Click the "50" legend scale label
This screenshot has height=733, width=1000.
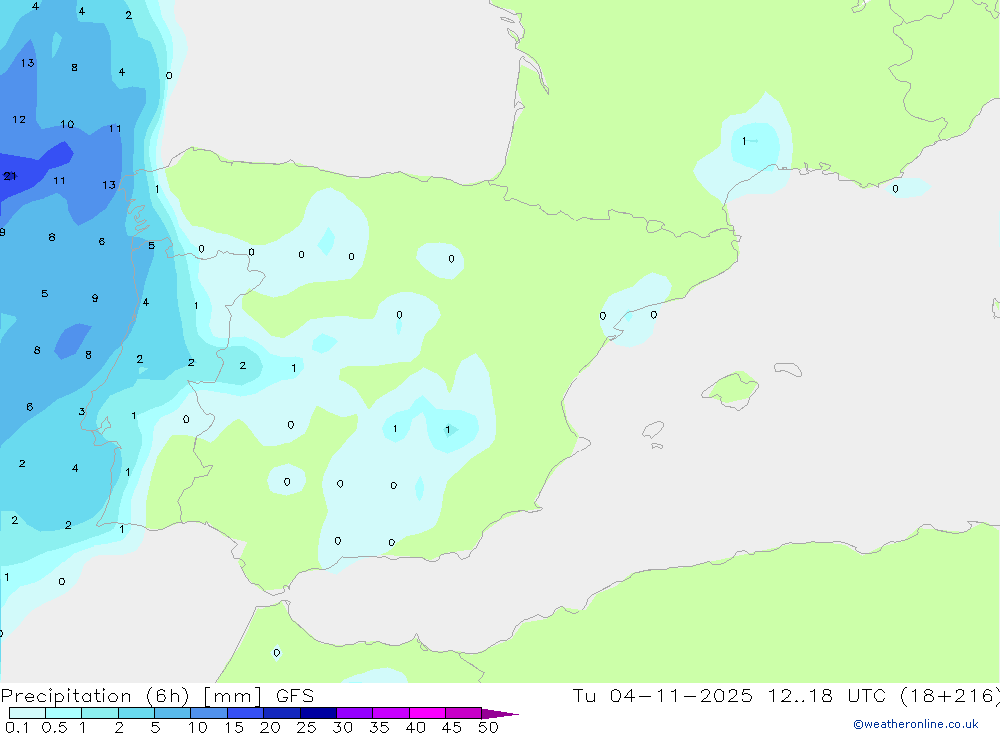[488, 727]
